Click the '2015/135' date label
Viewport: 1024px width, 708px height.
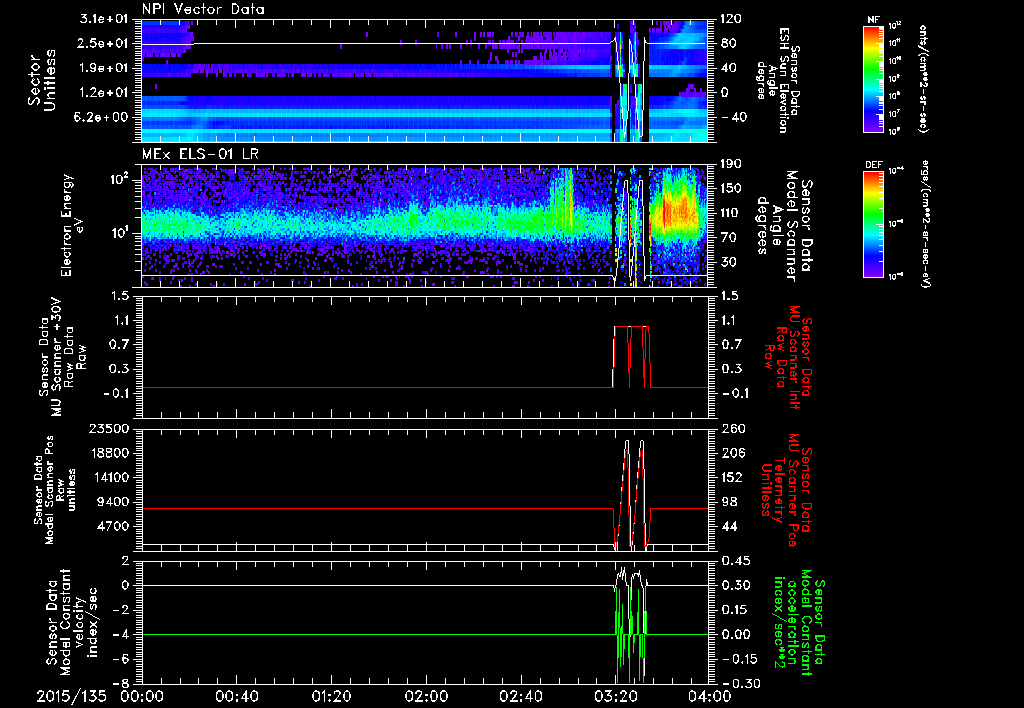coord(71,696)
